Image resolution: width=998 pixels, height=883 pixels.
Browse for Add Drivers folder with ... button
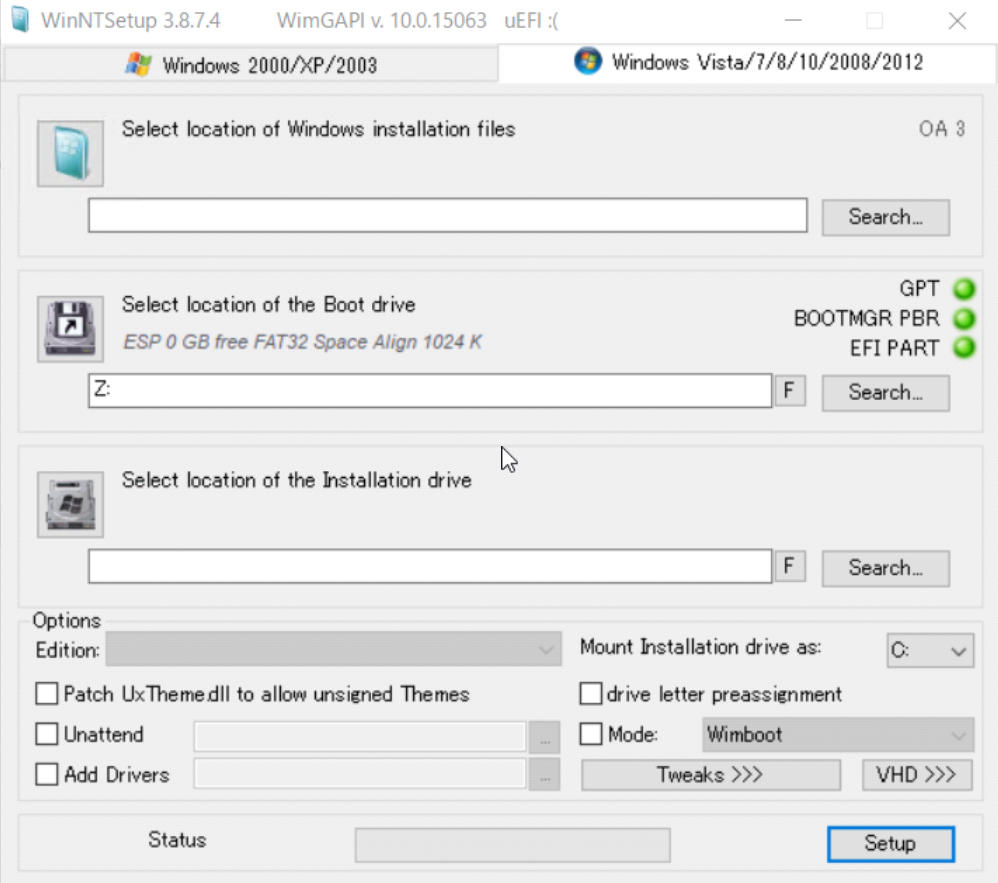pyautogui.click(x=545, y=775)
